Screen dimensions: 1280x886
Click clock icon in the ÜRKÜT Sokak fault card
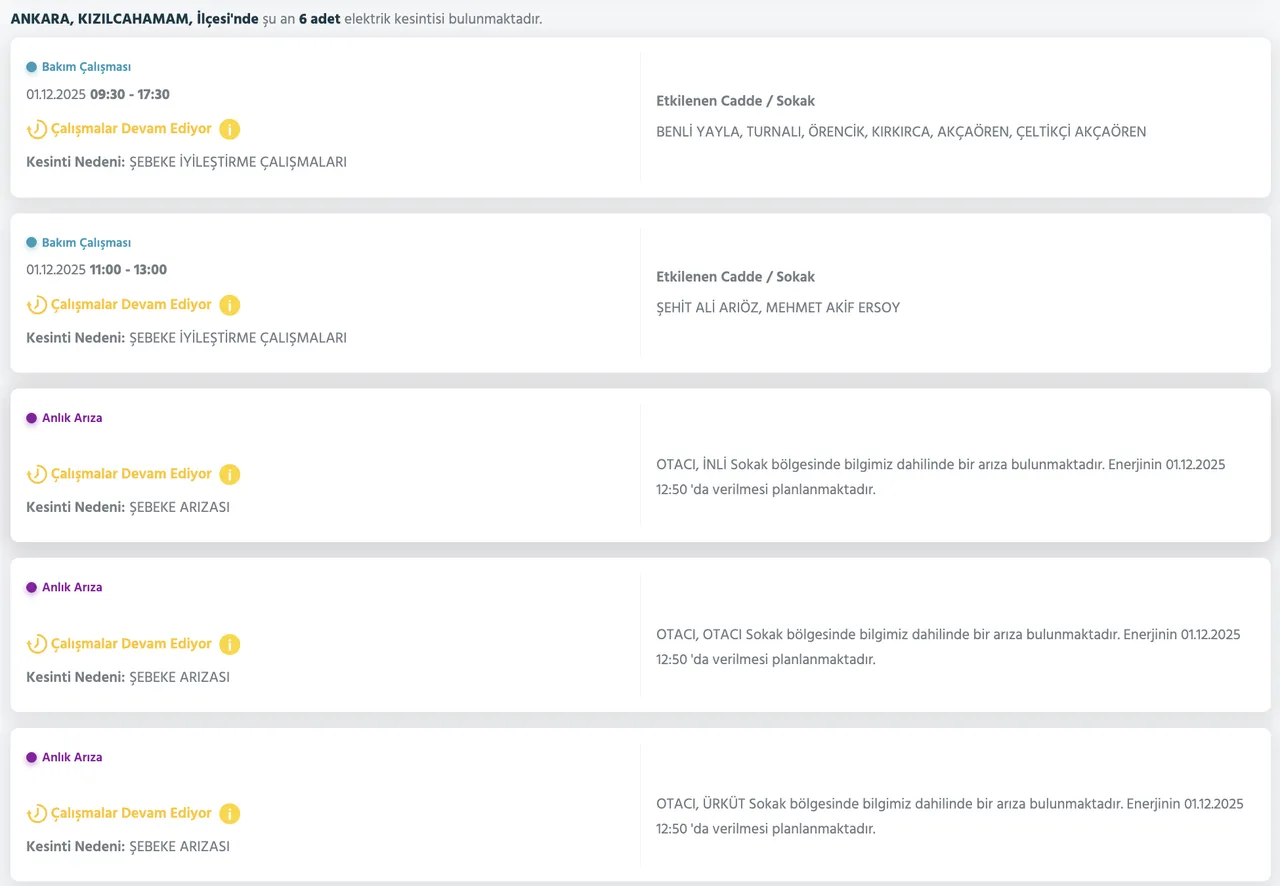click(x=37, y=814)
